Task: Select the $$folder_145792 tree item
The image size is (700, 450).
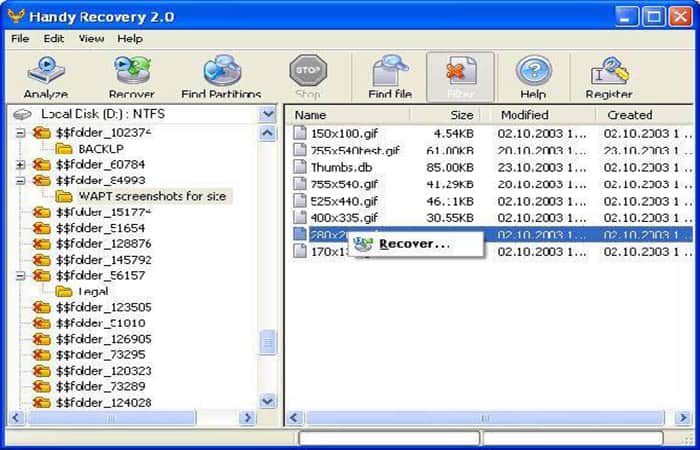Action: pos(104,260)
